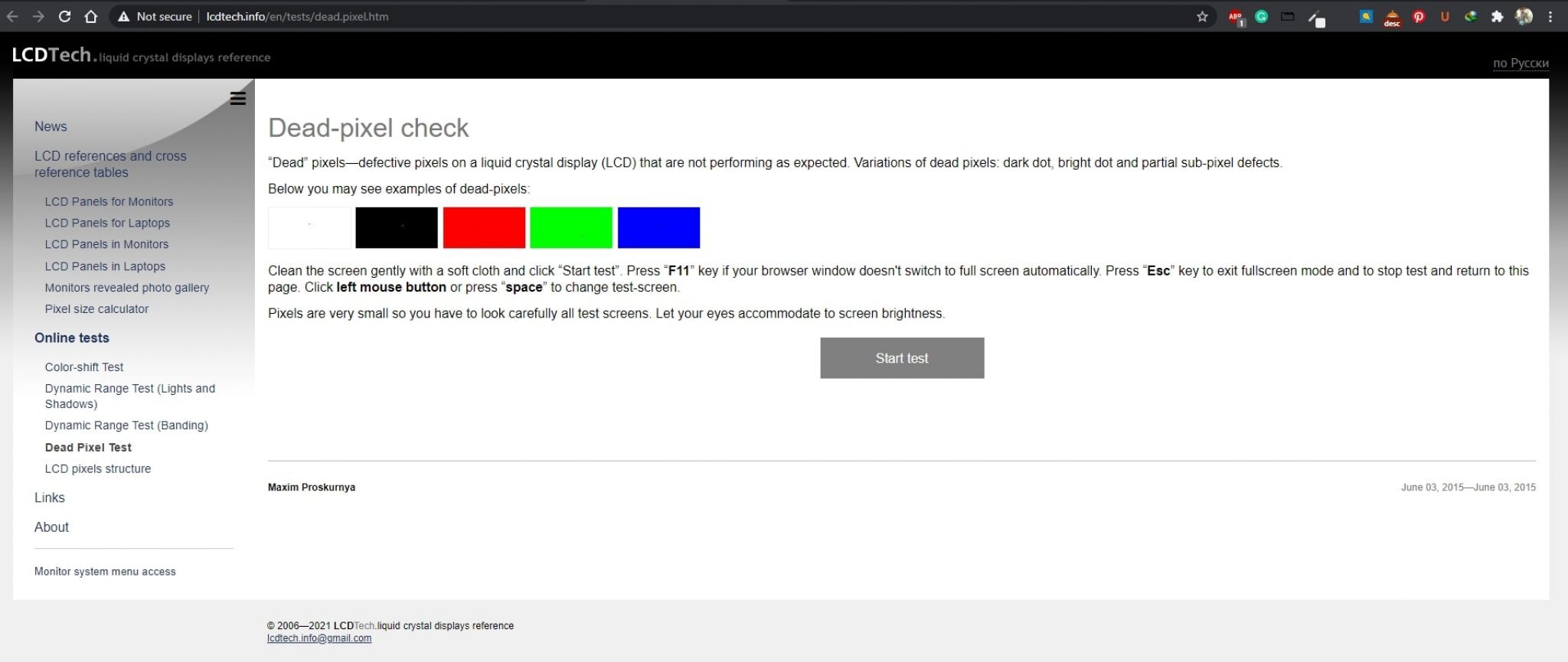Image resolution: width=1568 pixels, height=662 pixels.
Task: Bookmark this page with the star icon
Action: coord(1202,16)
